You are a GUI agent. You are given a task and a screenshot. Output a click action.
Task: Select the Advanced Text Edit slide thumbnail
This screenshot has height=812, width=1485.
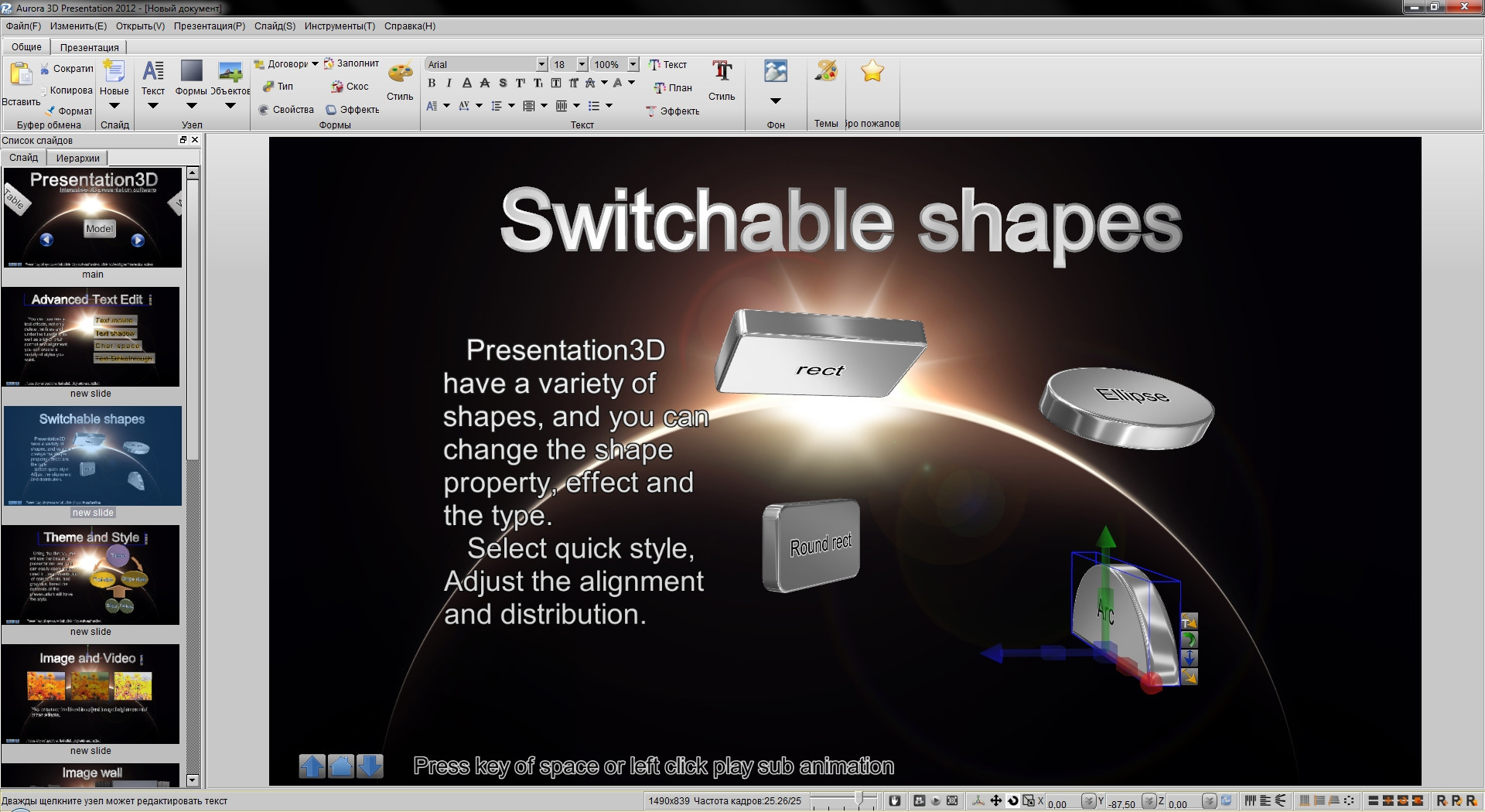click(90, 336)
